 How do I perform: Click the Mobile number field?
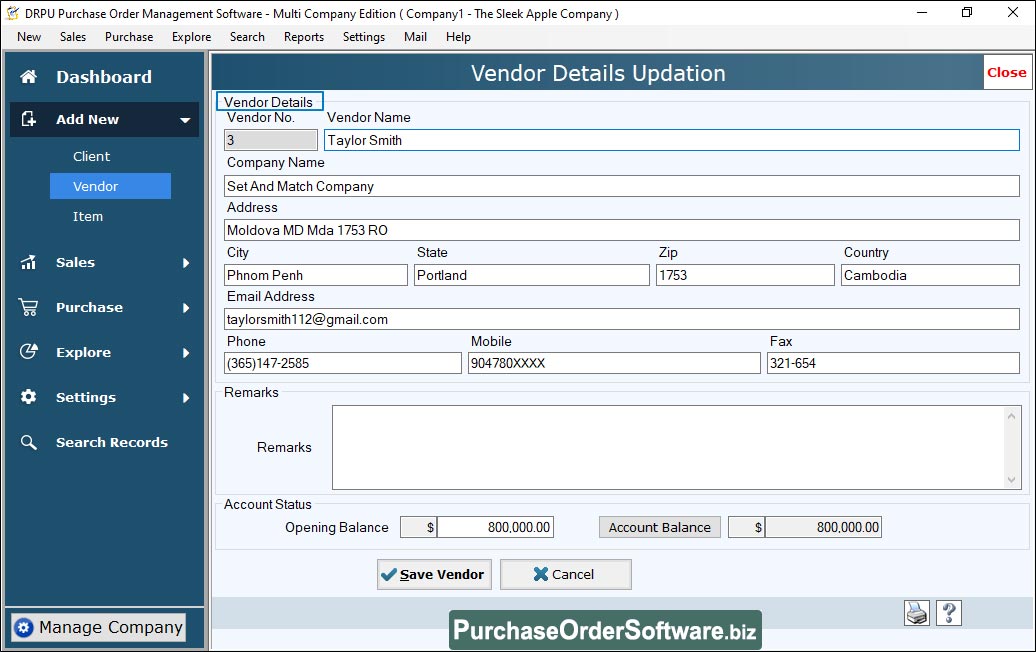point(614,363)
